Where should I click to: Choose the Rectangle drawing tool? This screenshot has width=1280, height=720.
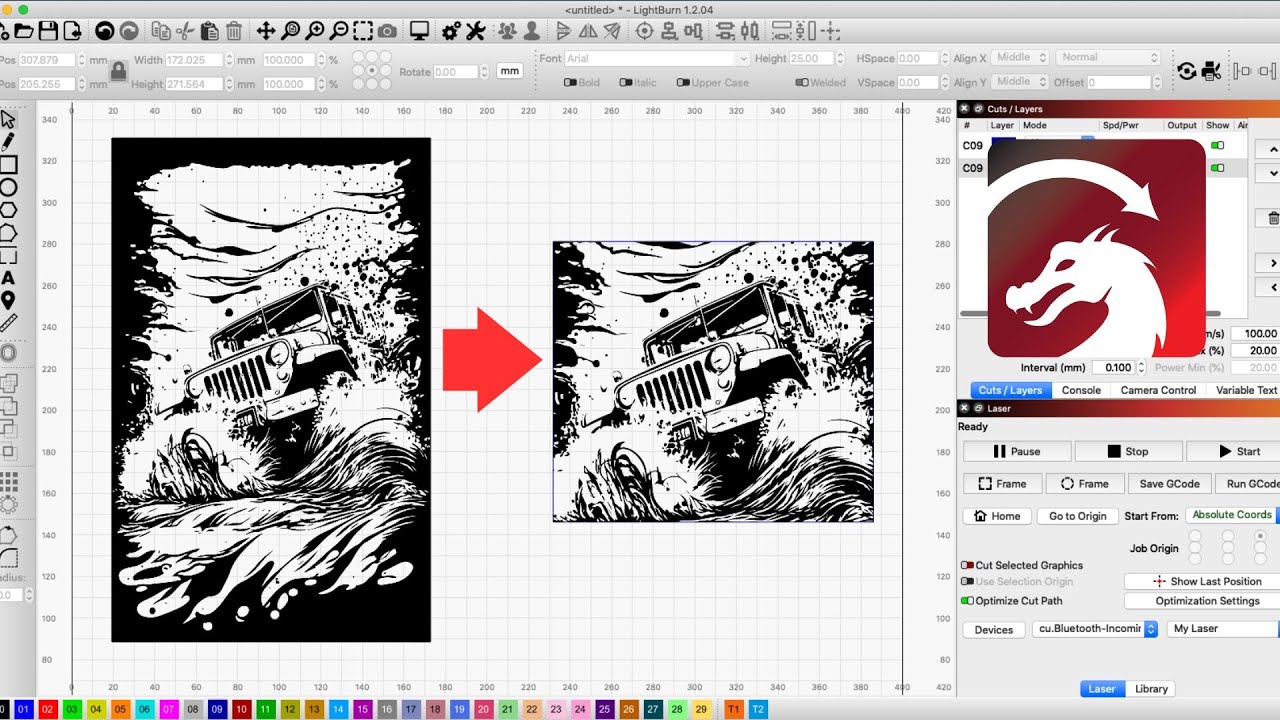[8, 164]
